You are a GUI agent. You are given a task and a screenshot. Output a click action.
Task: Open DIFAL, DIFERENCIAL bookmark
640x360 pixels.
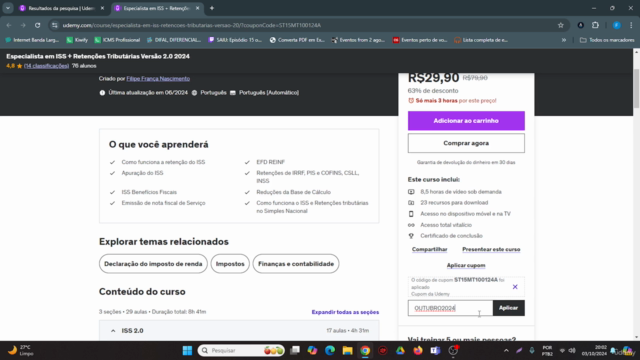click(174, 40)
